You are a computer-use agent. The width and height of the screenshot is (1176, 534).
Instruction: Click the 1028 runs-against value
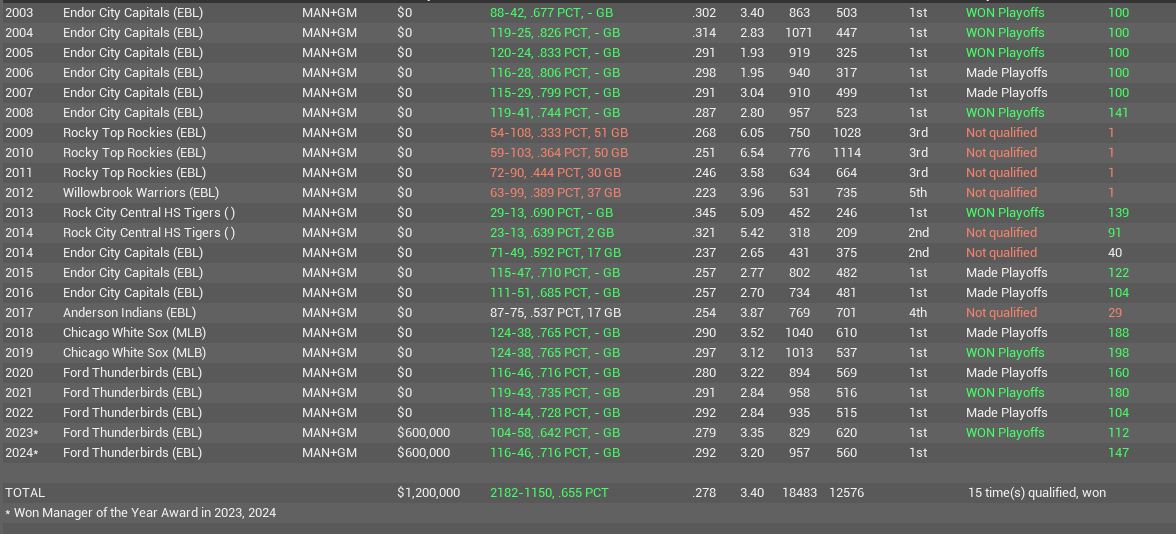pos(847,133)
